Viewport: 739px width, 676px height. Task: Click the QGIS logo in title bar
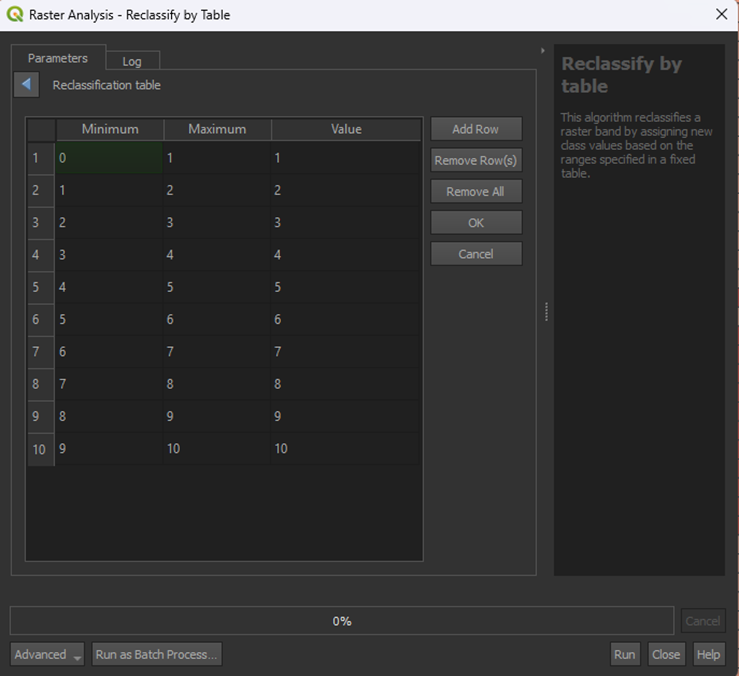coord(15,15)
